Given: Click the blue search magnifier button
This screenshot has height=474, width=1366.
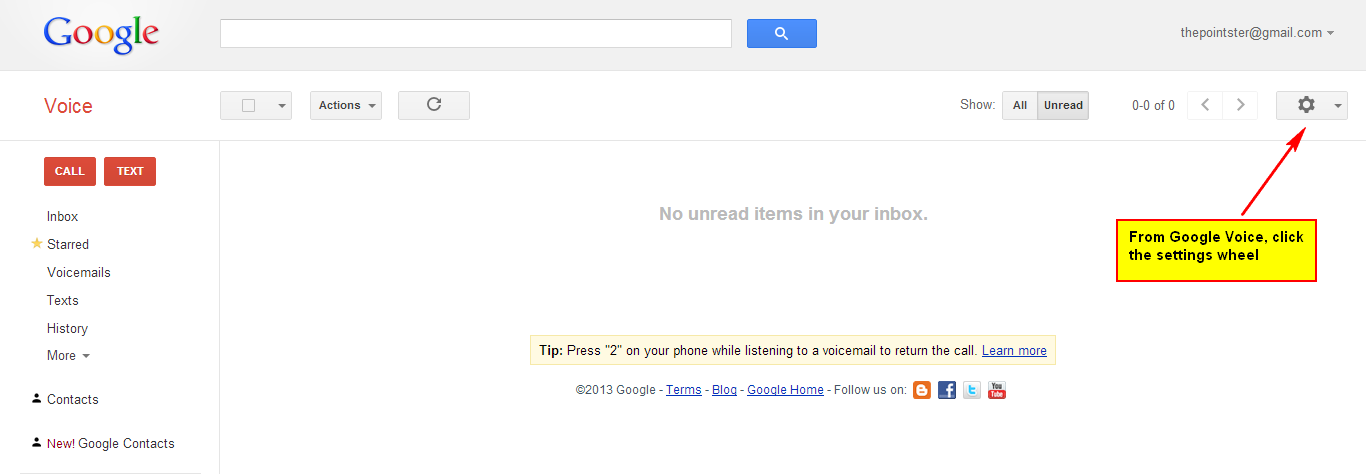Looking at the screenshot, I should (x=782, y=33).
